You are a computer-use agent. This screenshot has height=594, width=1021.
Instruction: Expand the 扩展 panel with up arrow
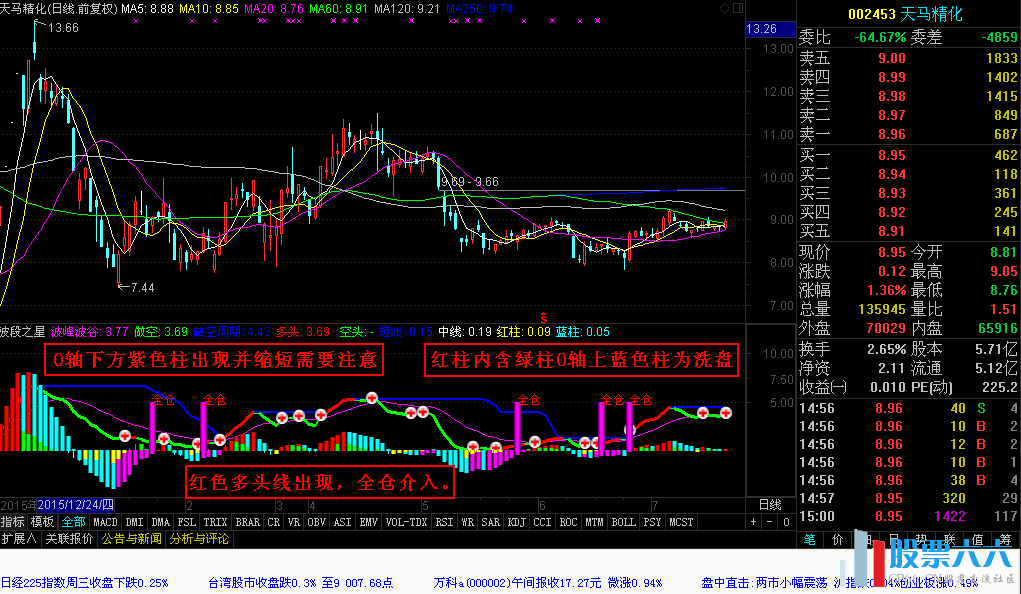click(x=19, y=539)
